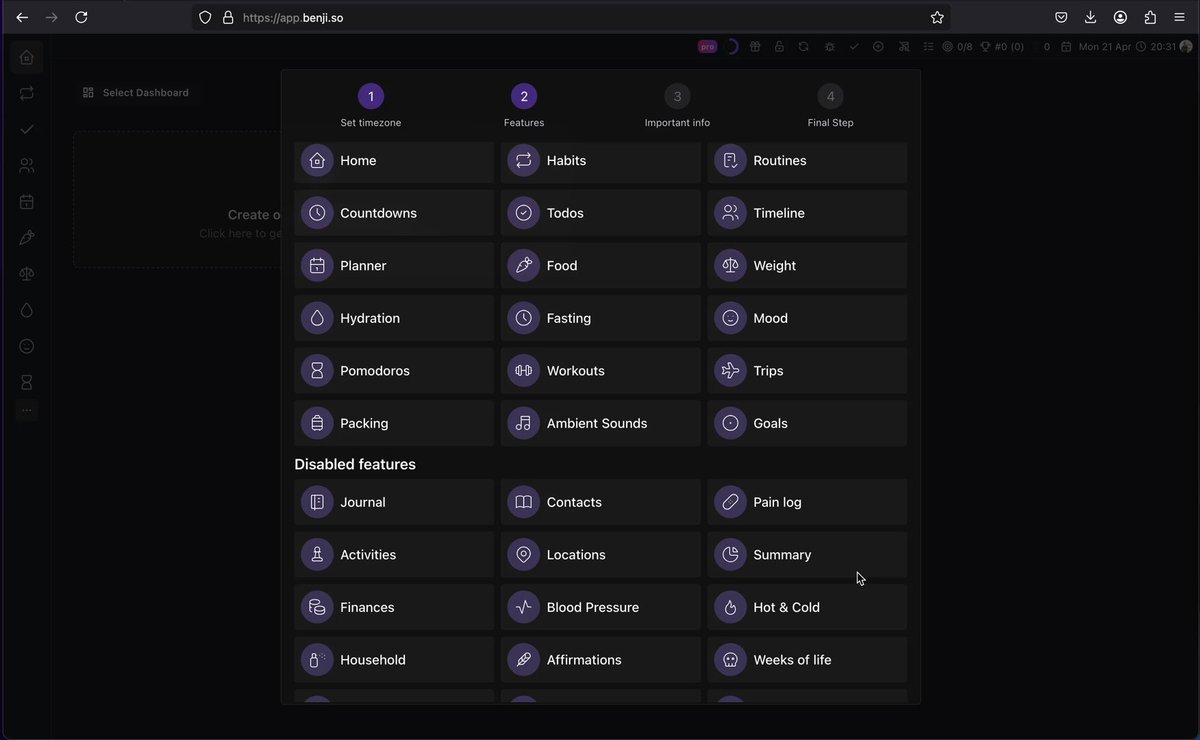Screen dimensions: 1200x740
Task: Disable the Pomodoros feature tile
Action: coord(394,371)
